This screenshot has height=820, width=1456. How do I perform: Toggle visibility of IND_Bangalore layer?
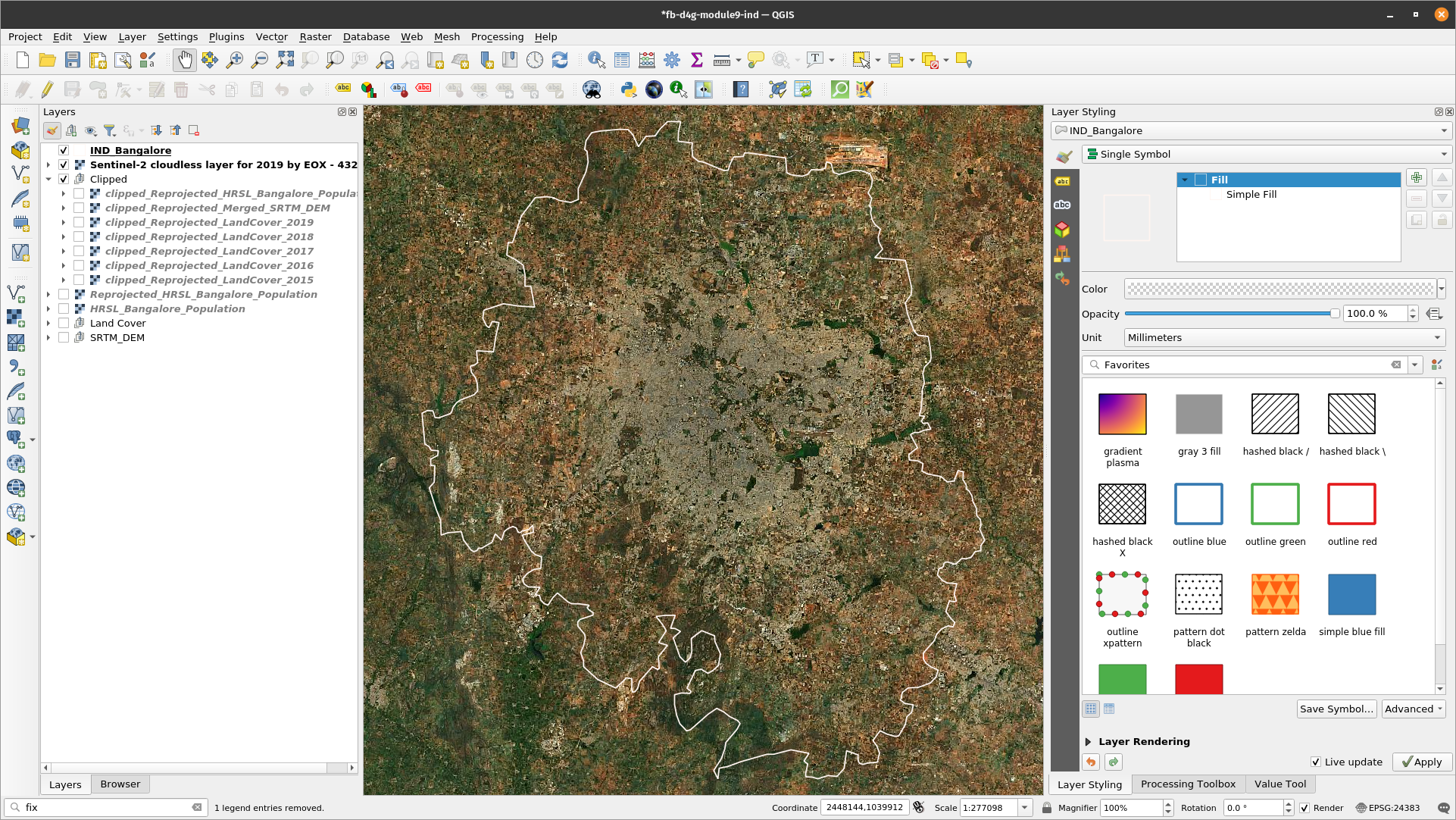click(x=63, y=150)
